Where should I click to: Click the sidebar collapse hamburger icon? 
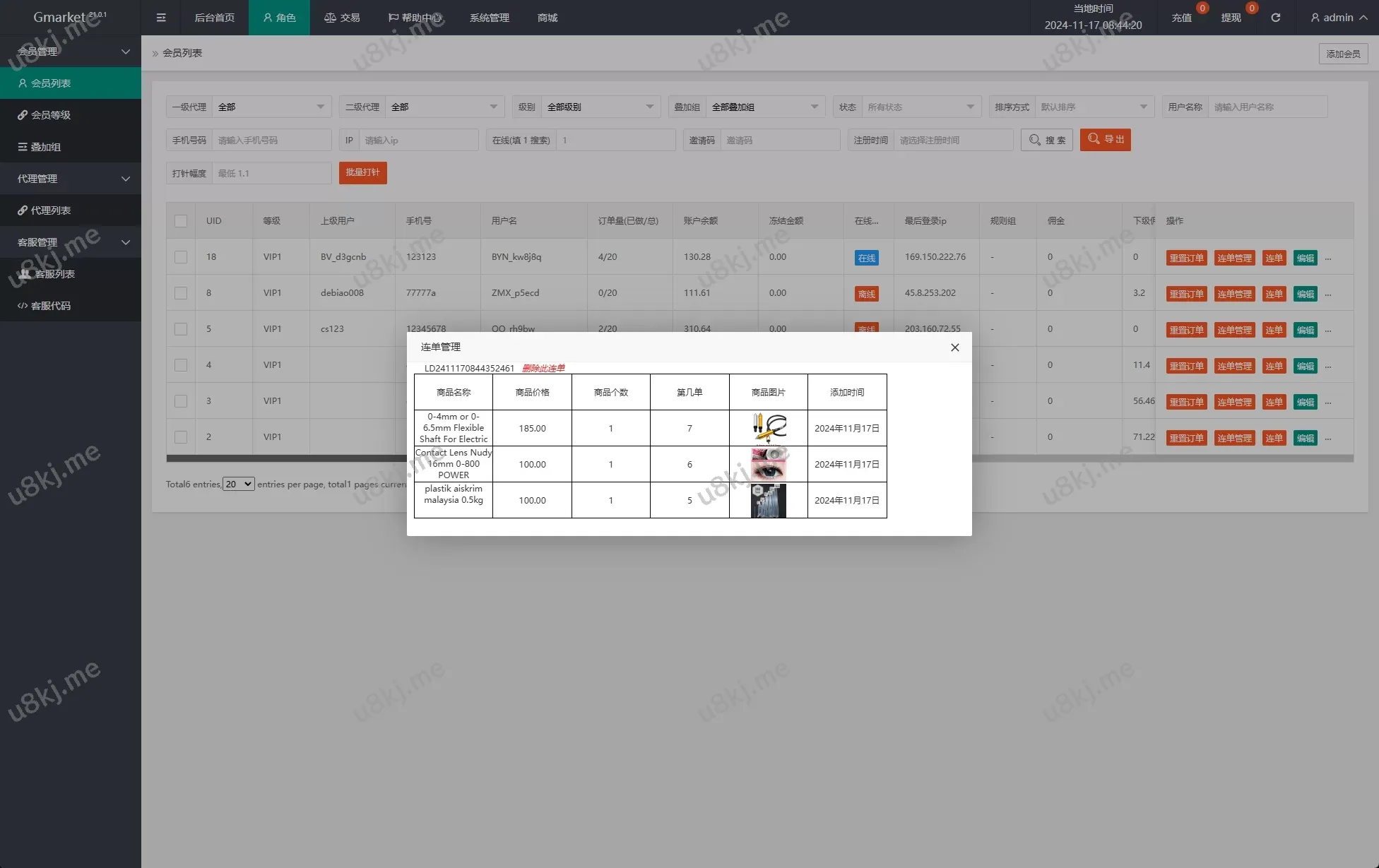pos(161,18)
